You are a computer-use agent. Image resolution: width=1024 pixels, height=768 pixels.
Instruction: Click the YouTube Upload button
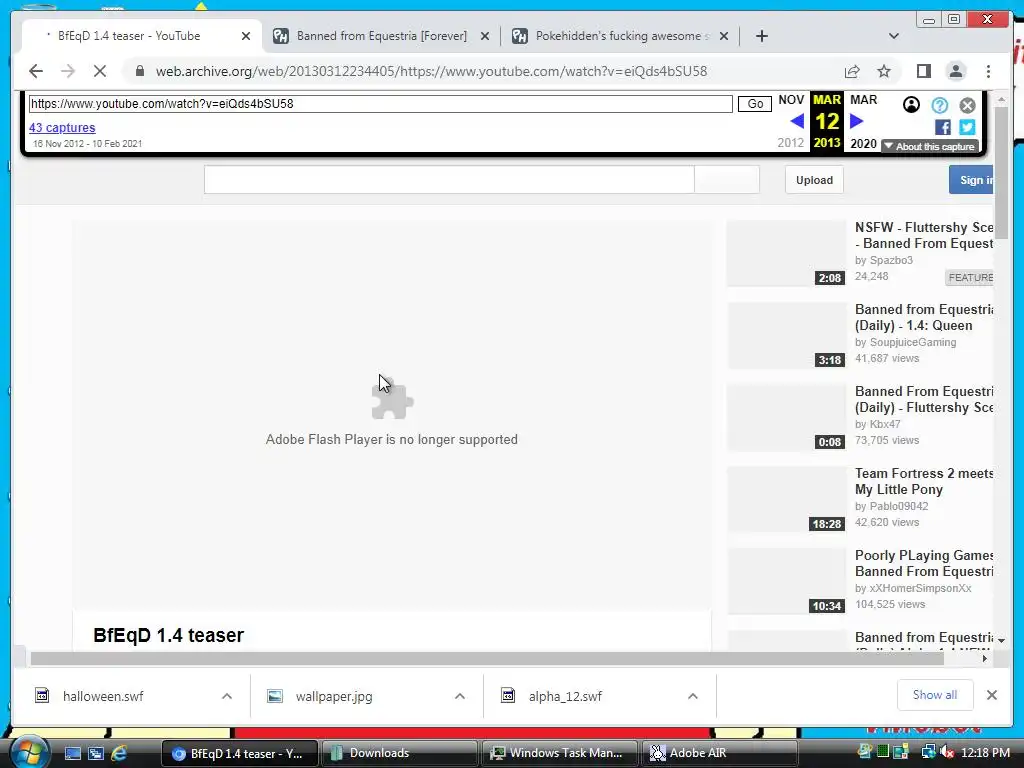814,180
